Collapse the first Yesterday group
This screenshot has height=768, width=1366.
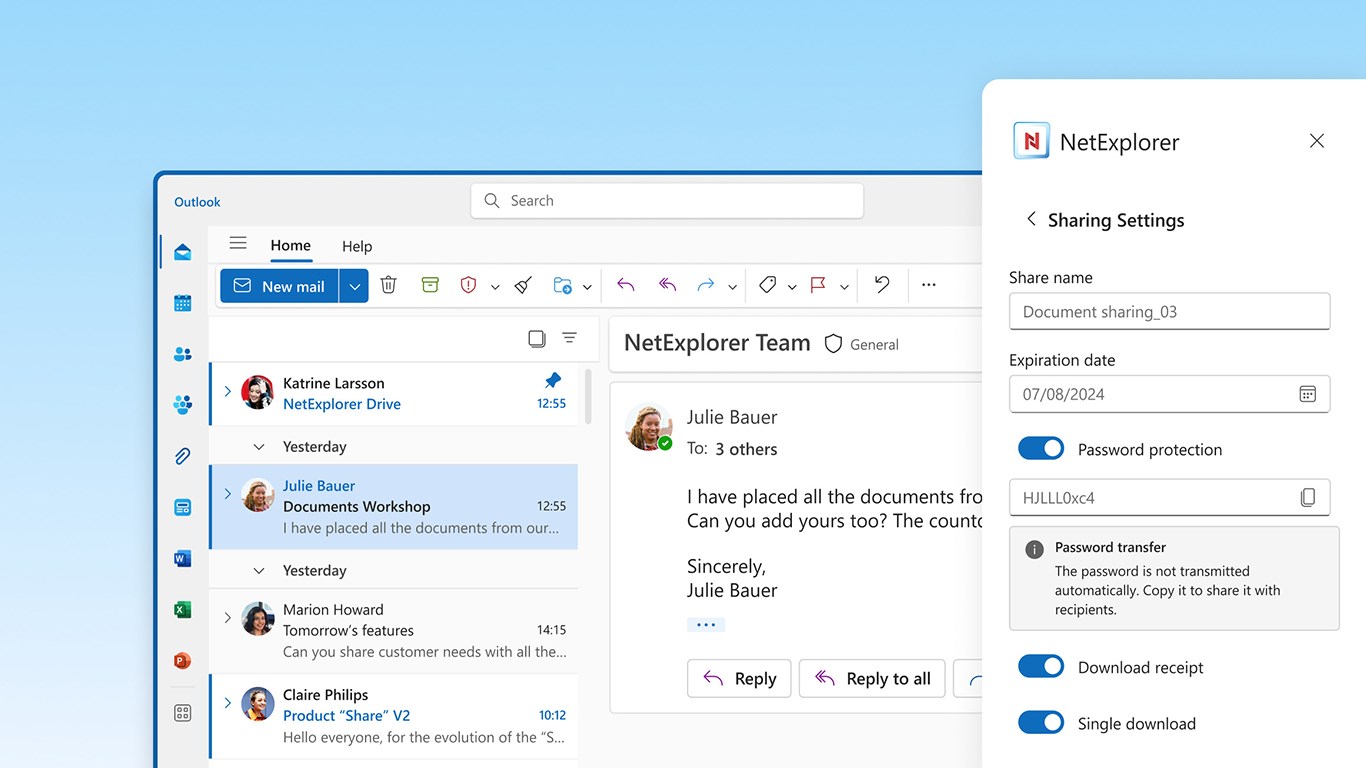(x=259, y=447)
